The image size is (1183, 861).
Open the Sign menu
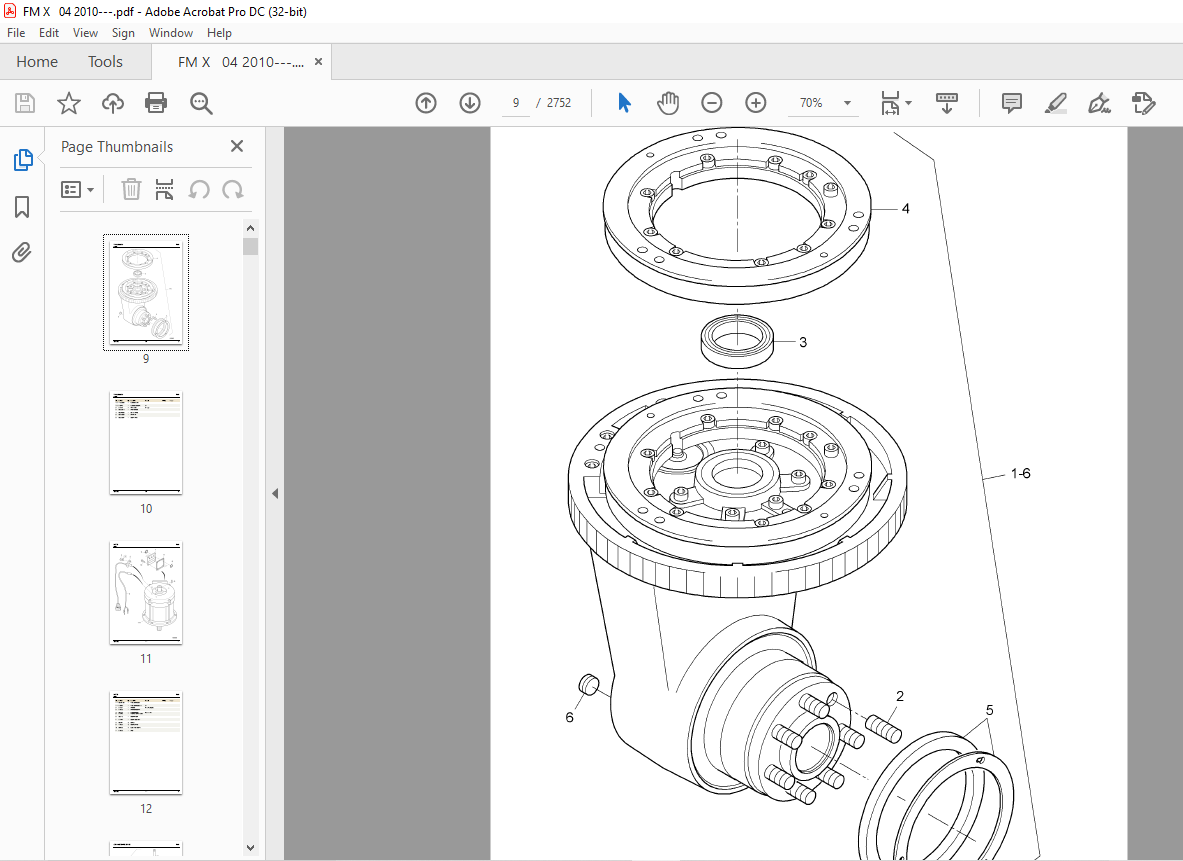click(x=123, y=32)
